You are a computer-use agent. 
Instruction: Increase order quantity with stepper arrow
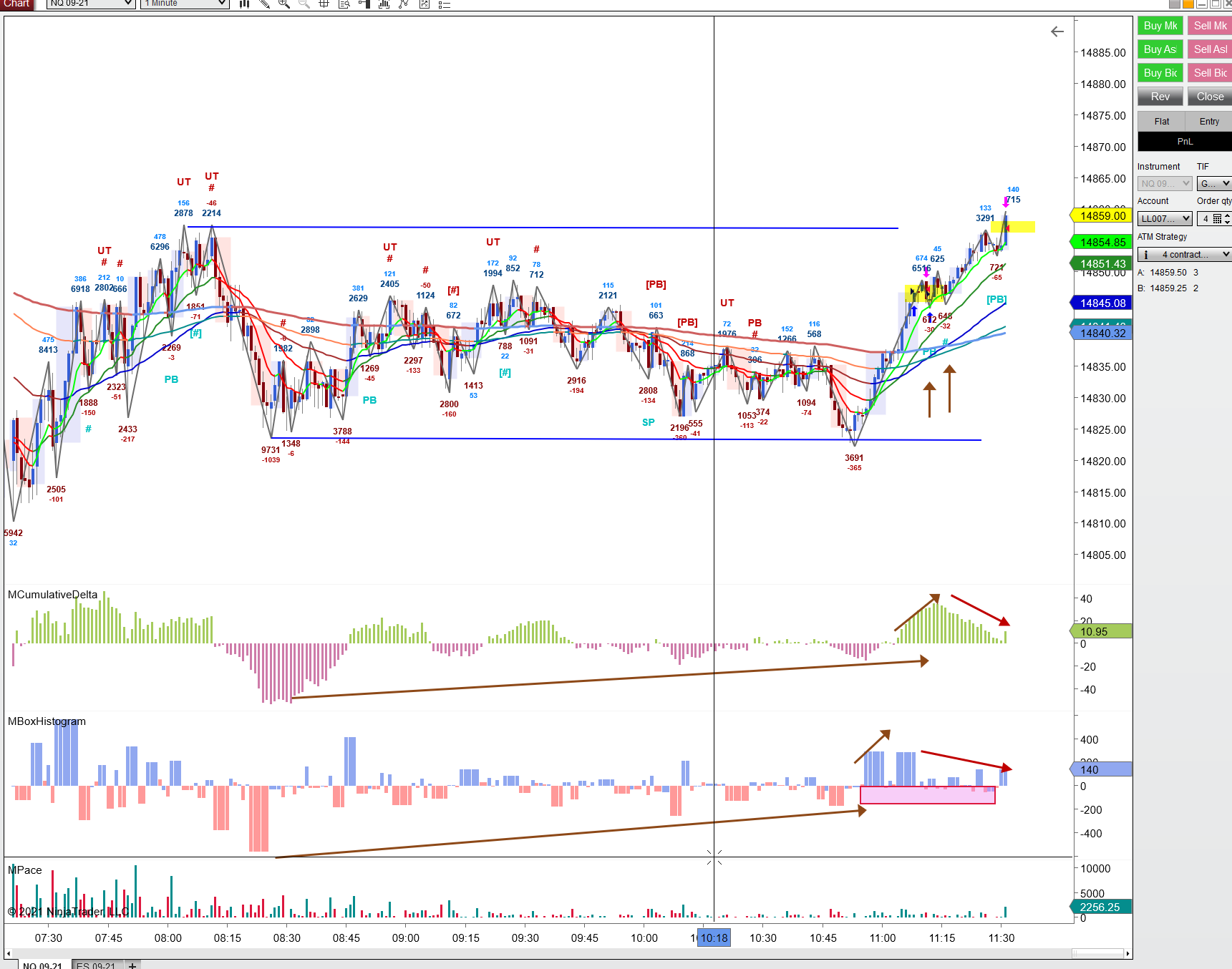1228,215
